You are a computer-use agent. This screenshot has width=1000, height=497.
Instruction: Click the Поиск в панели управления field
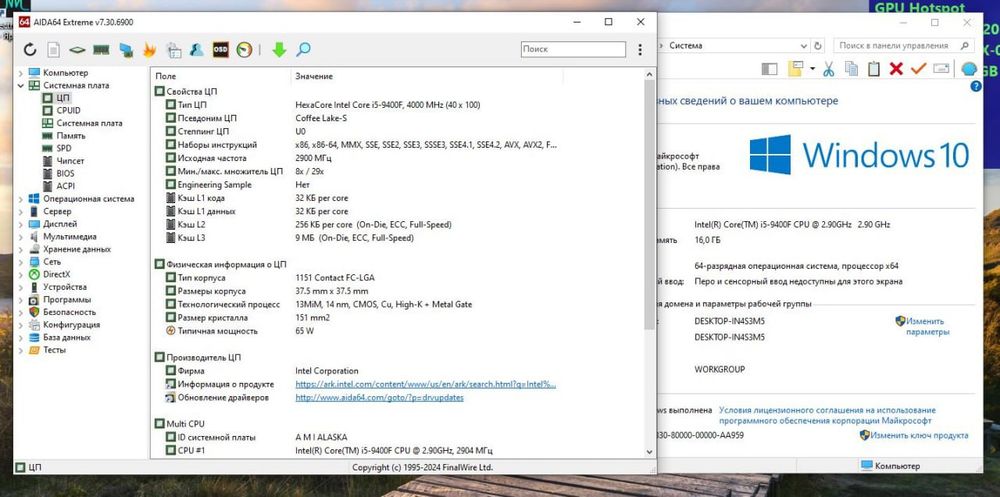pyautogui.click(x=903, y=46)
